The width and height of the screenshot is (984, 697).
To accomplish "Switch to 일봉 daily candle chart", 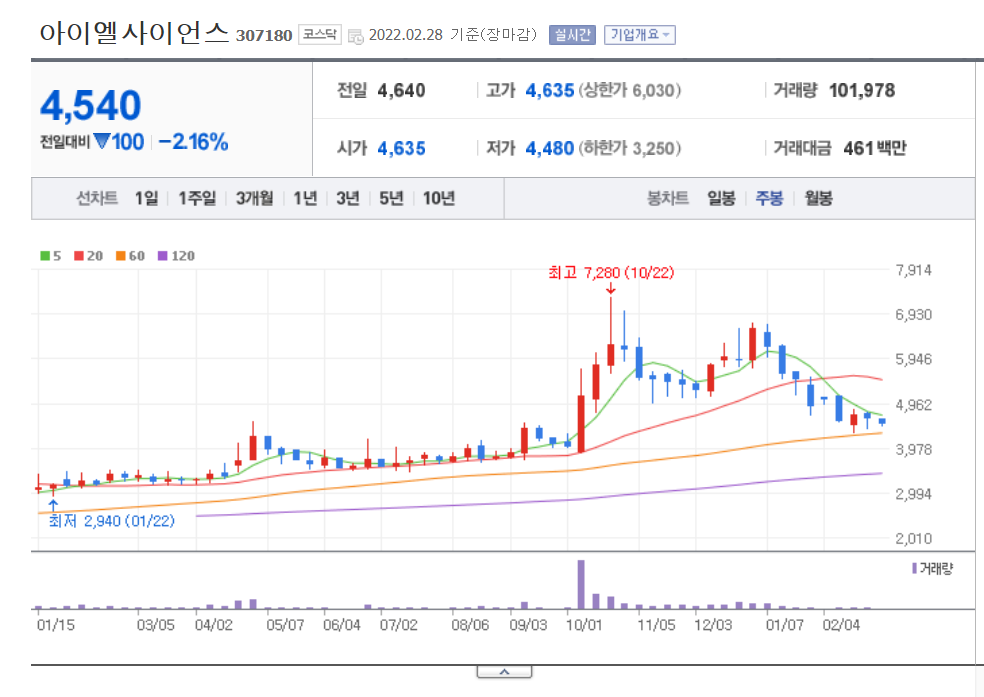I will 721,198.
